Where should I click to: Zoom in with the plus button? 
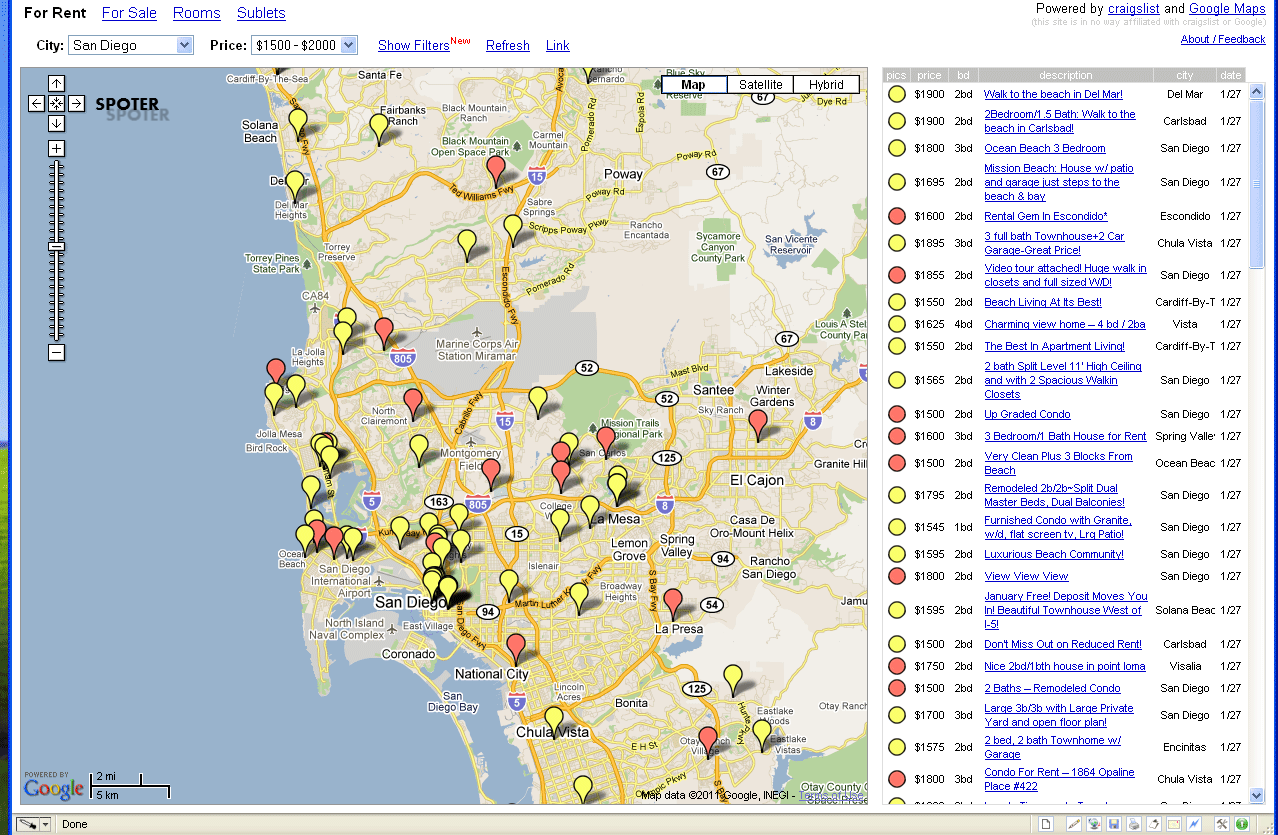[56, 148]
